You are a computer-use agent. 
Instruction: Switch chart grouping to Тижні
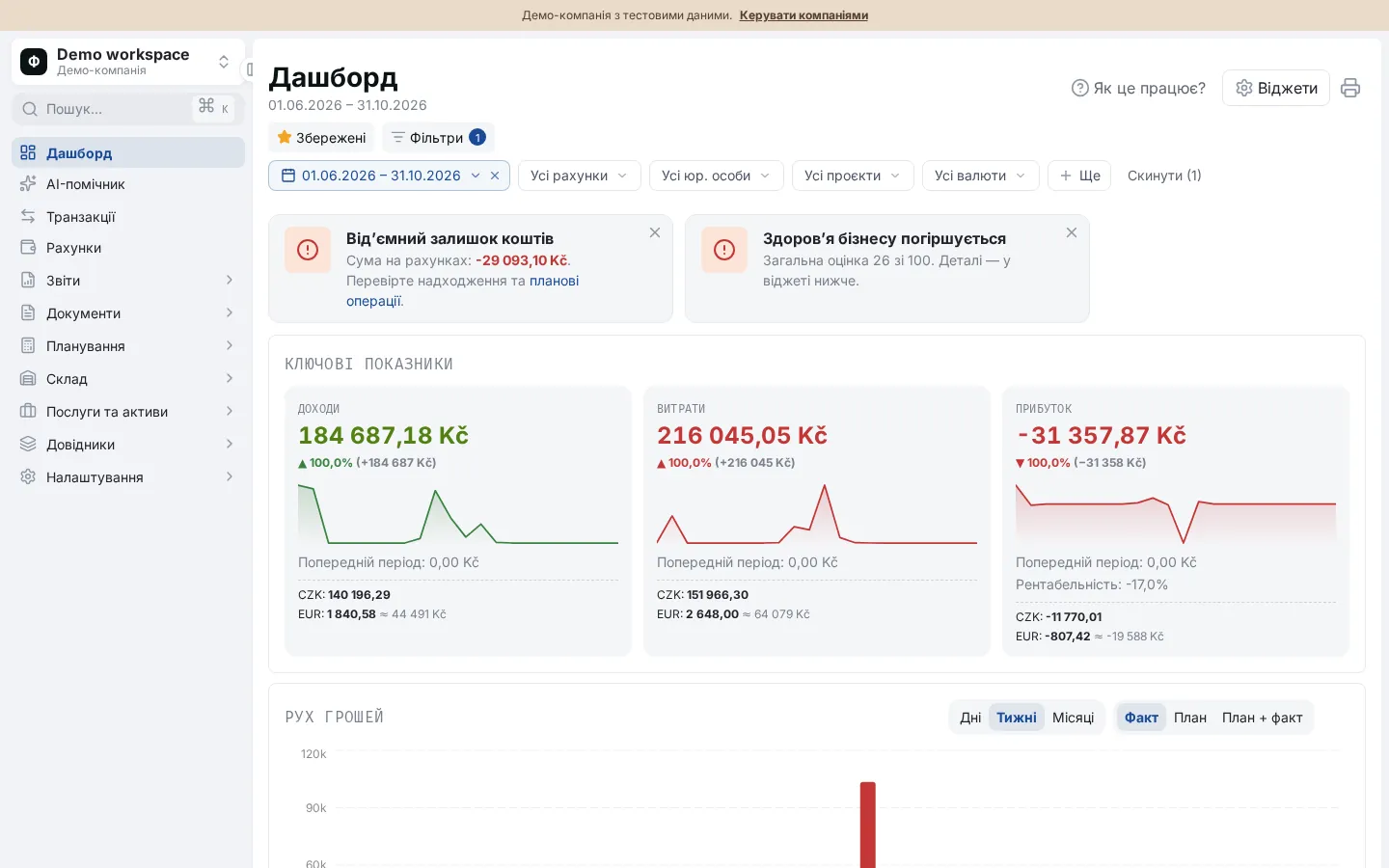click(1017, 718)
